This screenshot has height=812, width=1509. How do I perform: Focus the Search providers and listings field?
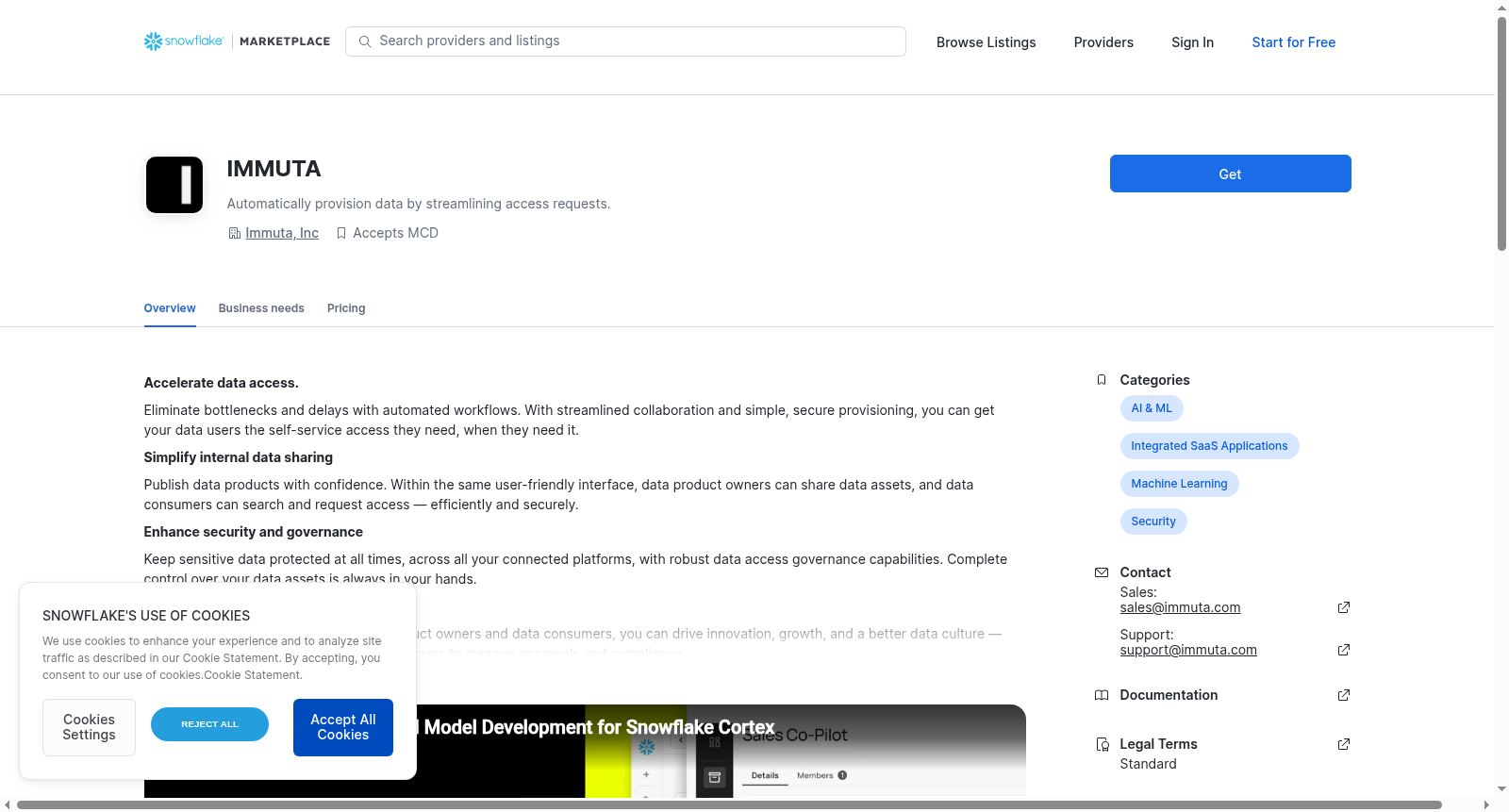625,41
